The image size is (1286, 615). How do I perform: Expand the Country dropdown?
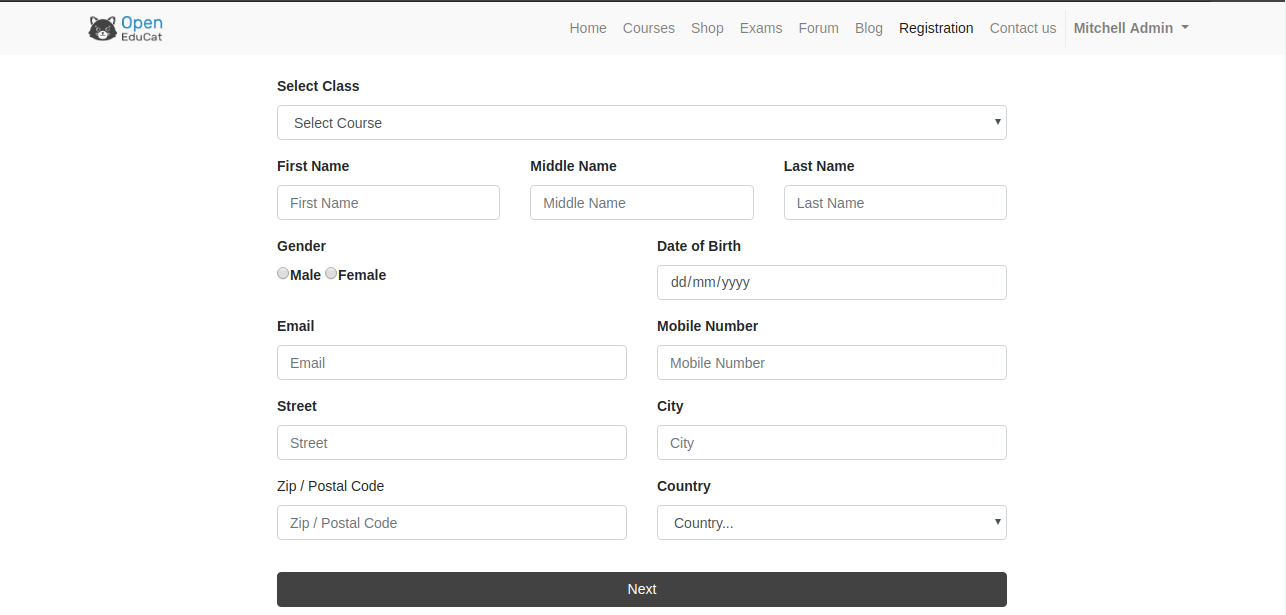[x=831, y=522]
